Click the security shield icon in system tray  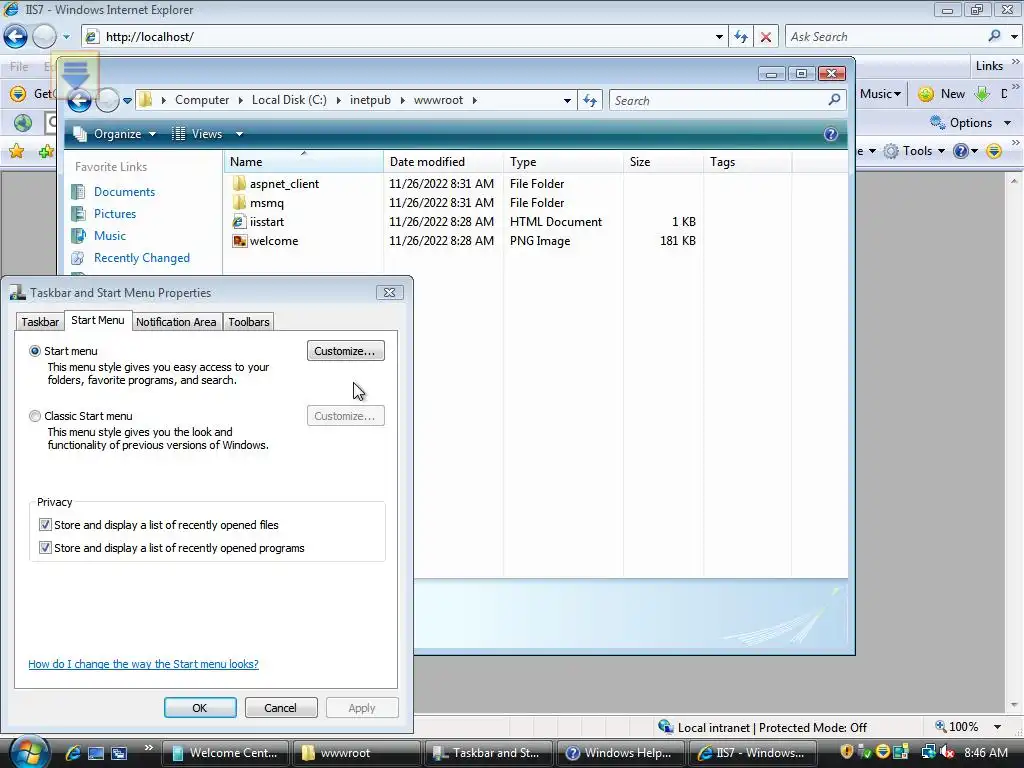click(846, 752)
